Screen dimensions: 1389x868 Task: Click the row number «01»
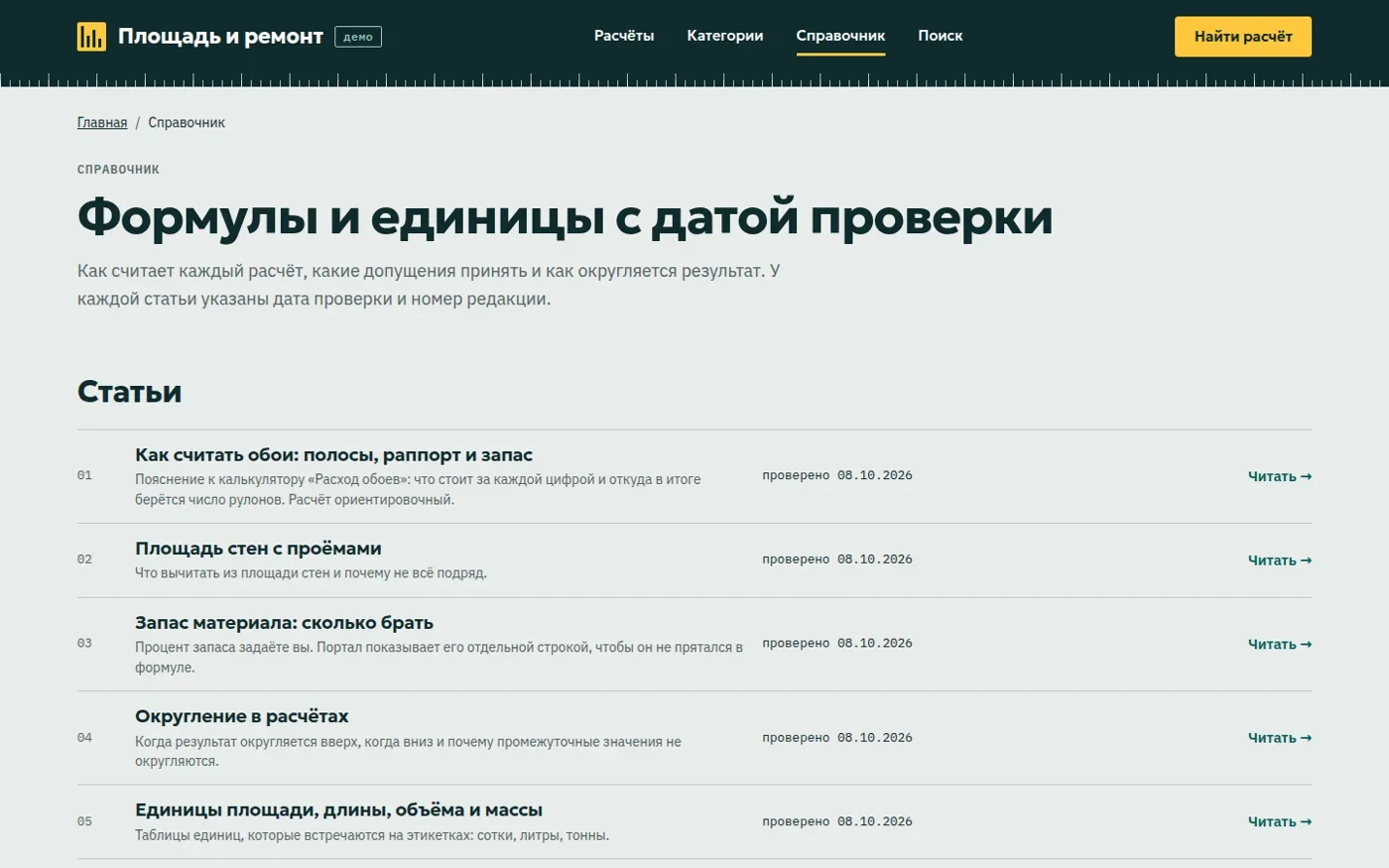[84, 476]
